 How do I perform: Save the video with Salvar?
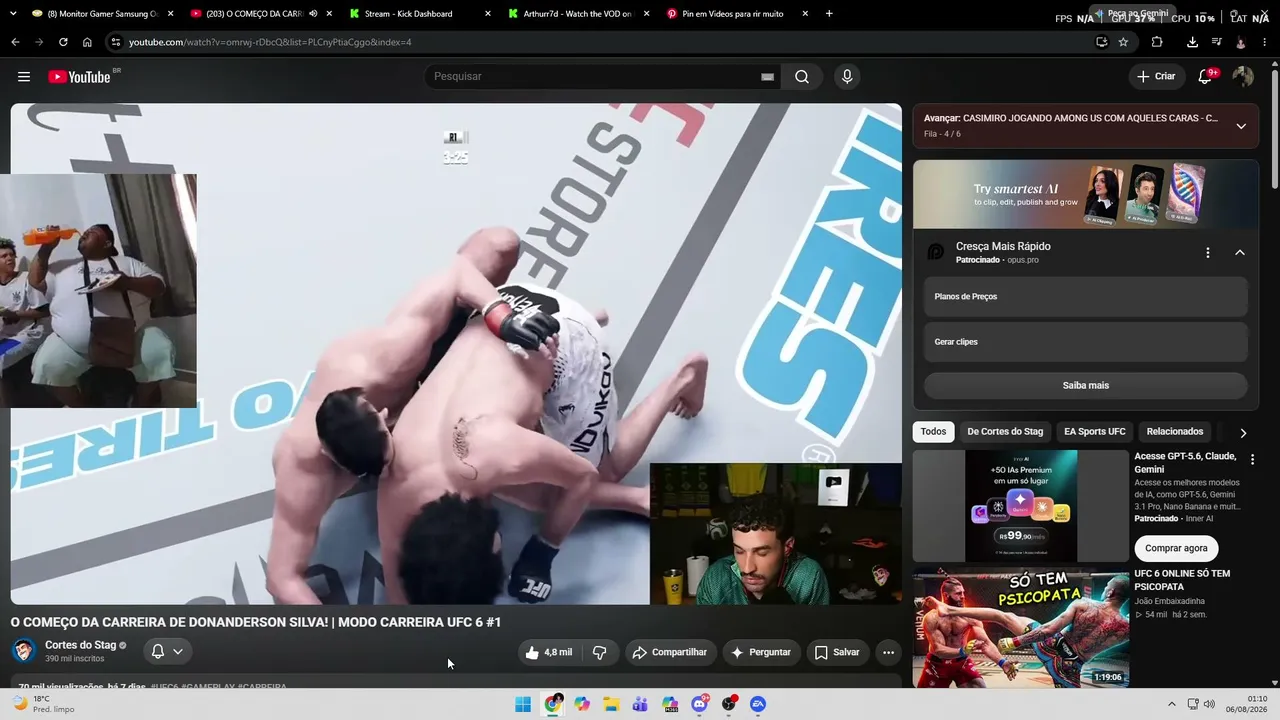coord(837,652)
